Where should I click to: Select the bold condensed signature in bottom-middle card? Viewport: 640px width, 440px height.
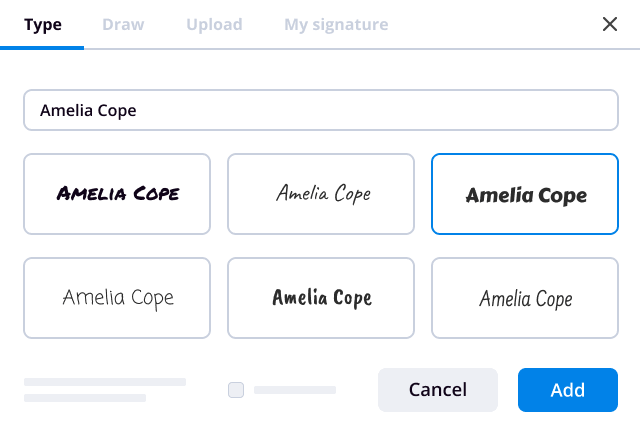coord(321,298)
